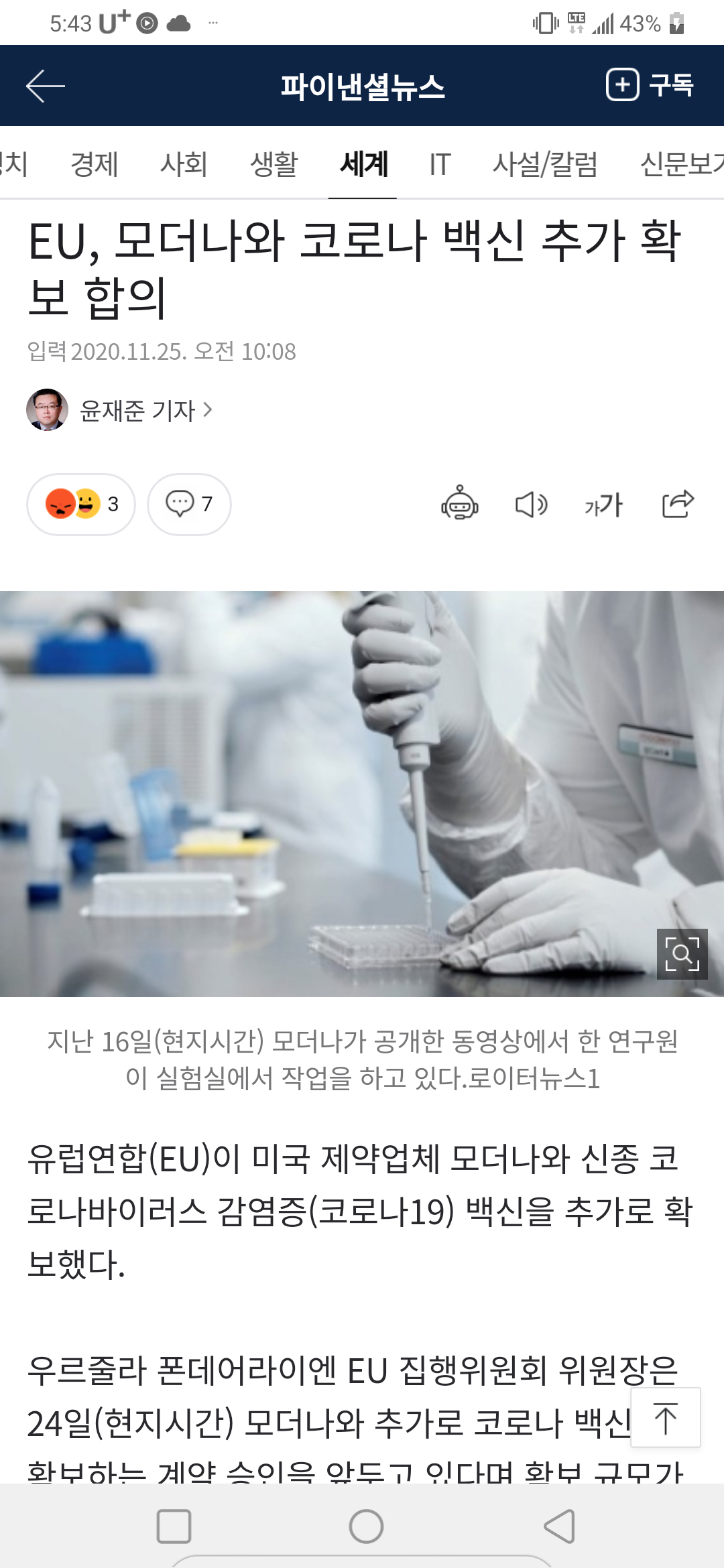
Task: Open recent apps square button
Action: [174, 1527]
